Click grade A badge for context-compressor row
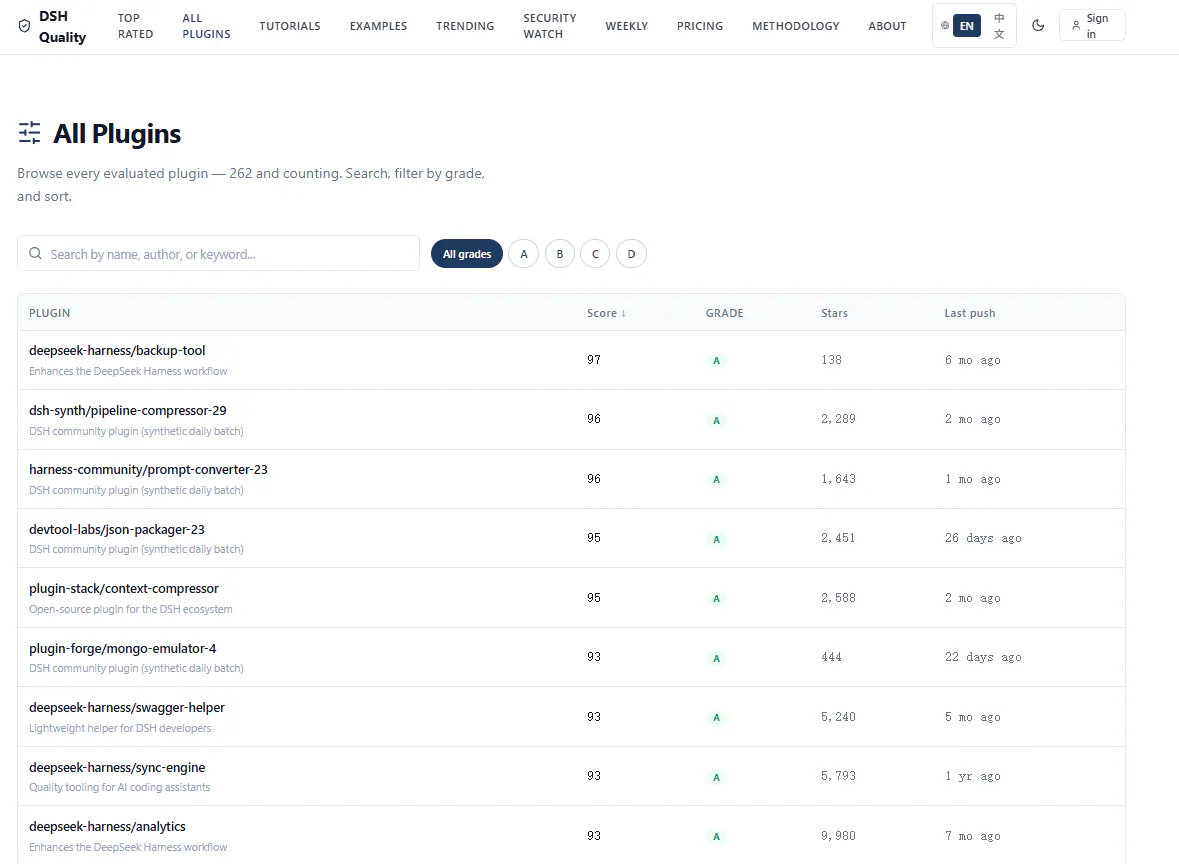Viewport: 1179px width, 864px height. 716,598
